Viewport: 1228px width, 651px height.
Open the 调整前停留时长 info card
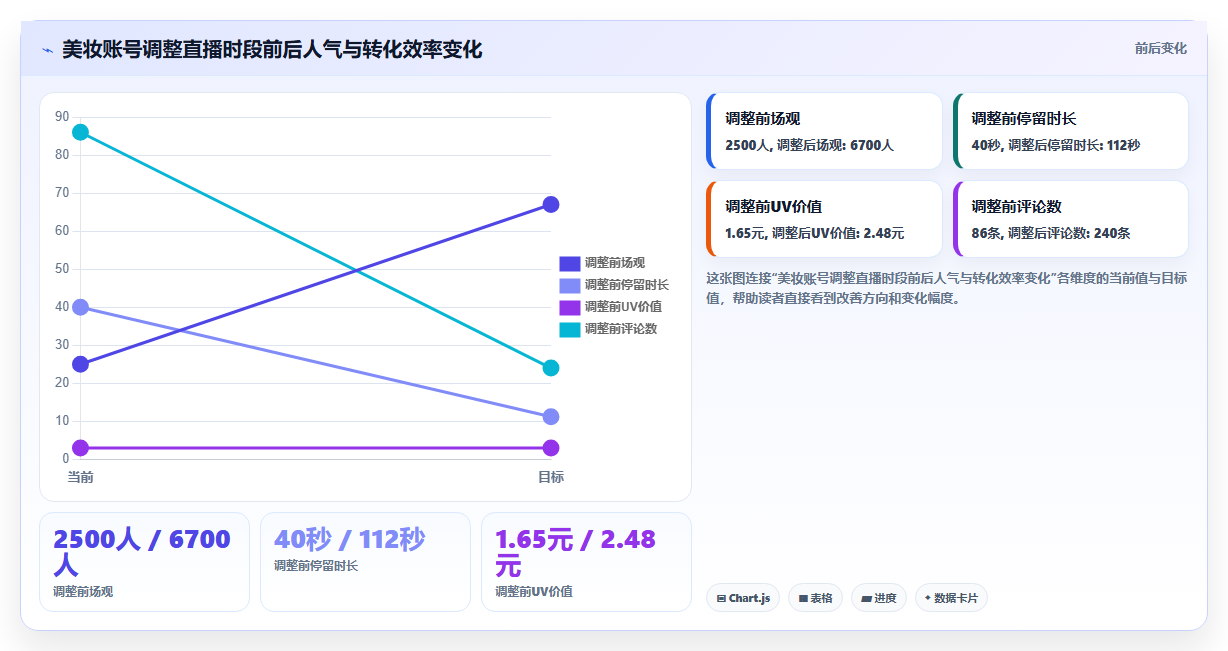click(1070, 131)
